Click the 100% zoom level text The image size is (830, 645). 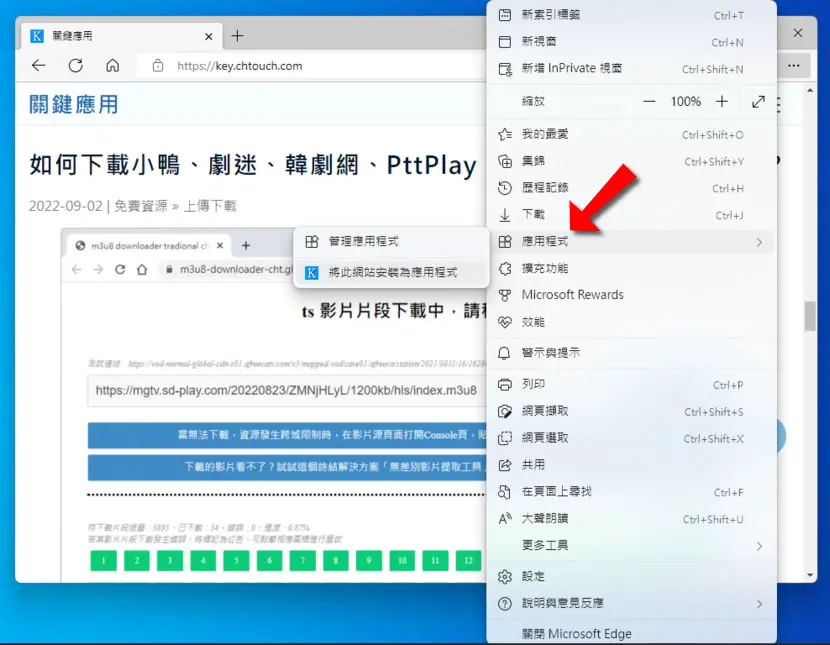tap(685, 102)
